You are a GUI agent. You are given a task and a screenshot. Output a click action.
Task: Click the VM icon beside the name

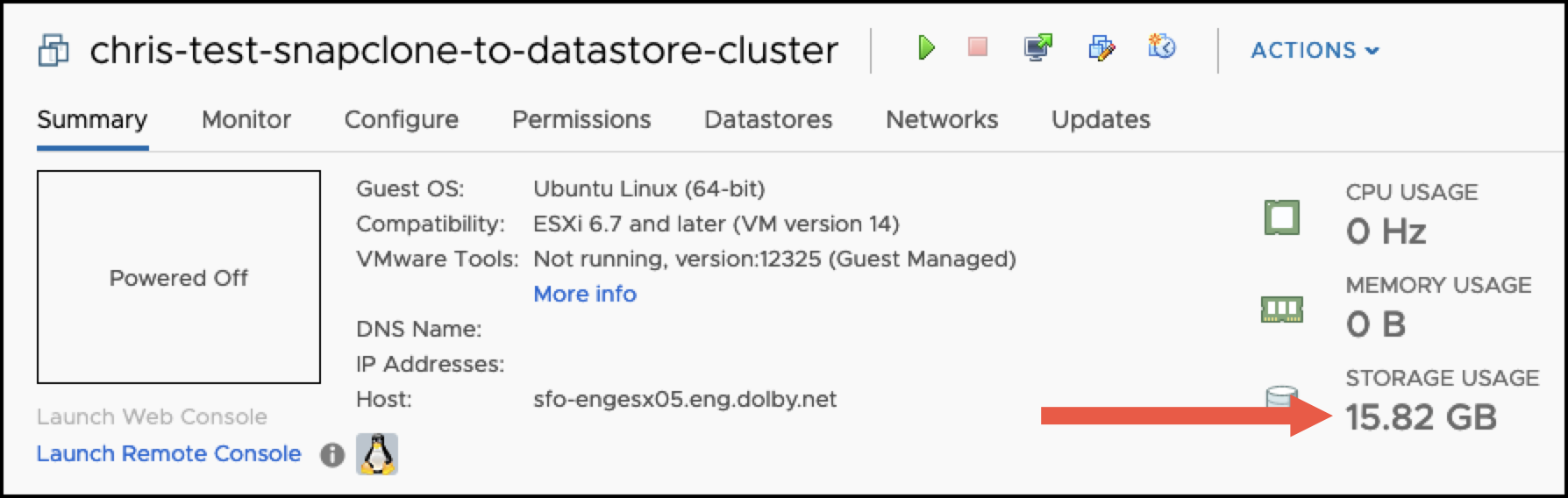(53, 50)
